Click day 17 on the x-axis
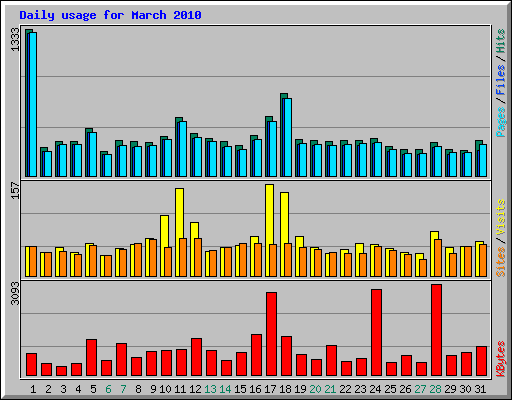This screenshot has width=512, height=400. pyautogui.click(x=270, y=389)
